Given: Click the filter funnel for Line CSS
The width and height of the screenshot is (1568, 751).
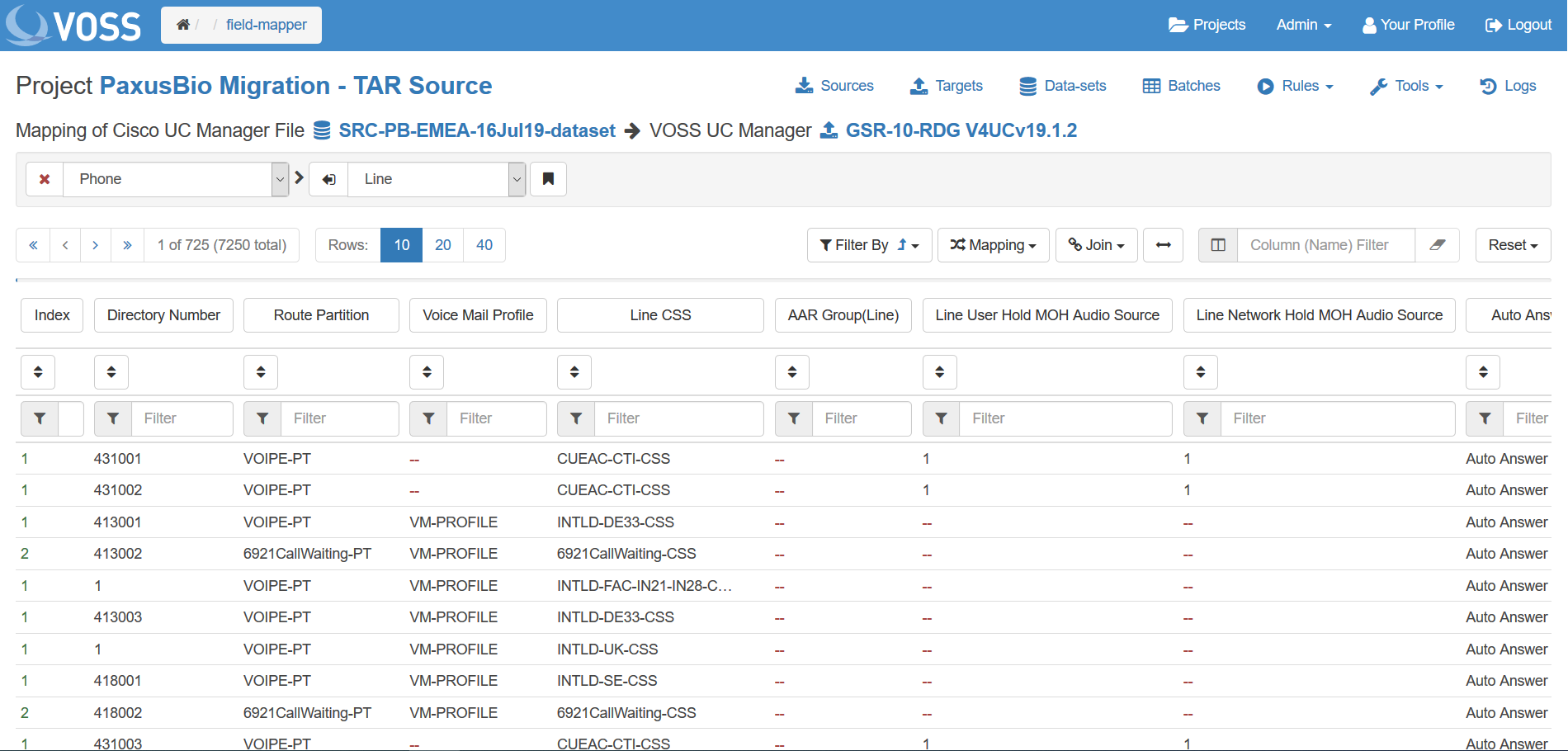Looking at the screenshot, I should pyautogui.click(x=576, y=418).
